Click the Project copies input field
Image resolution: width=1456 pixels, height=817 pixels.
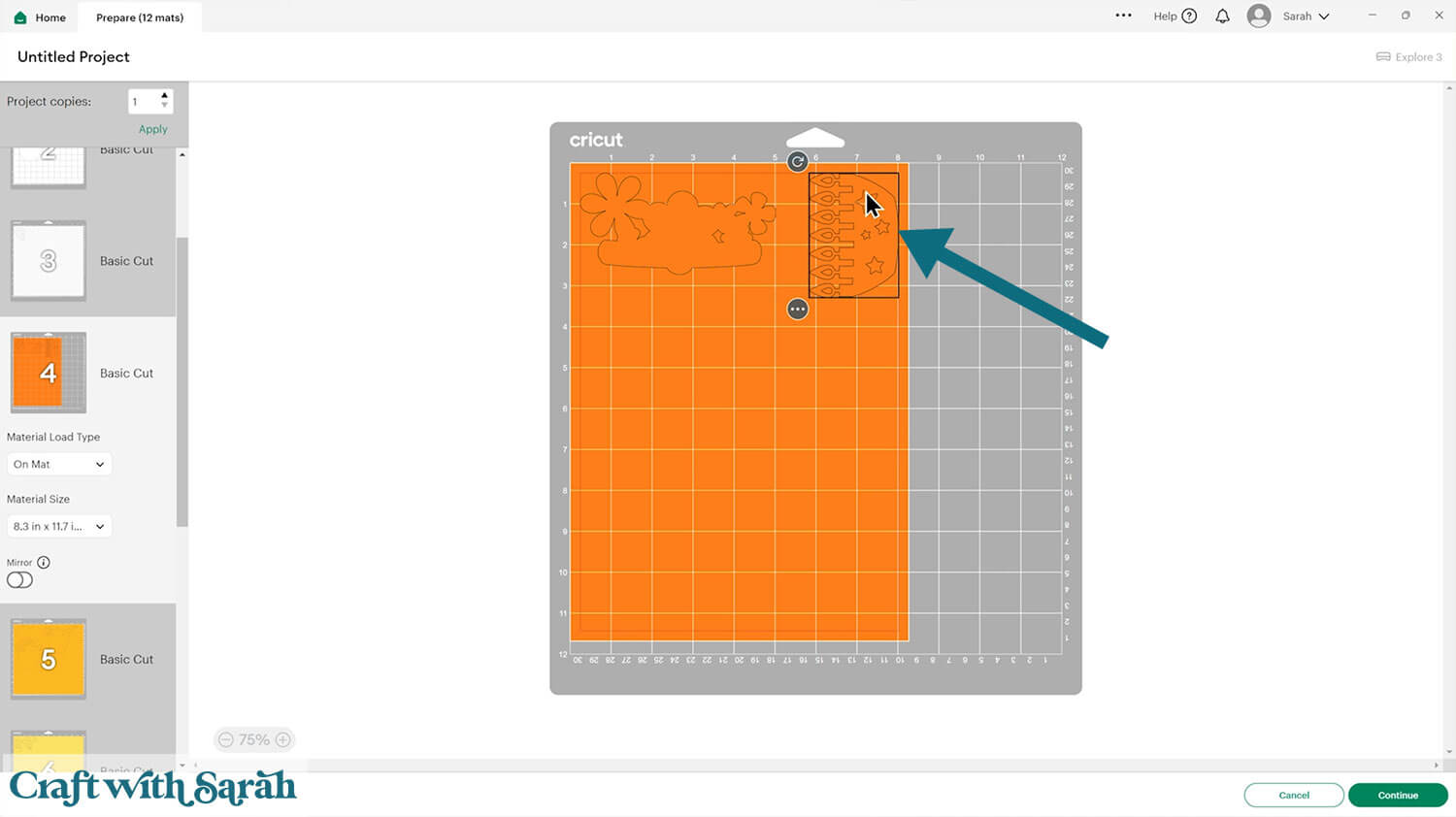pyautogui.click(x=143, y=101)
